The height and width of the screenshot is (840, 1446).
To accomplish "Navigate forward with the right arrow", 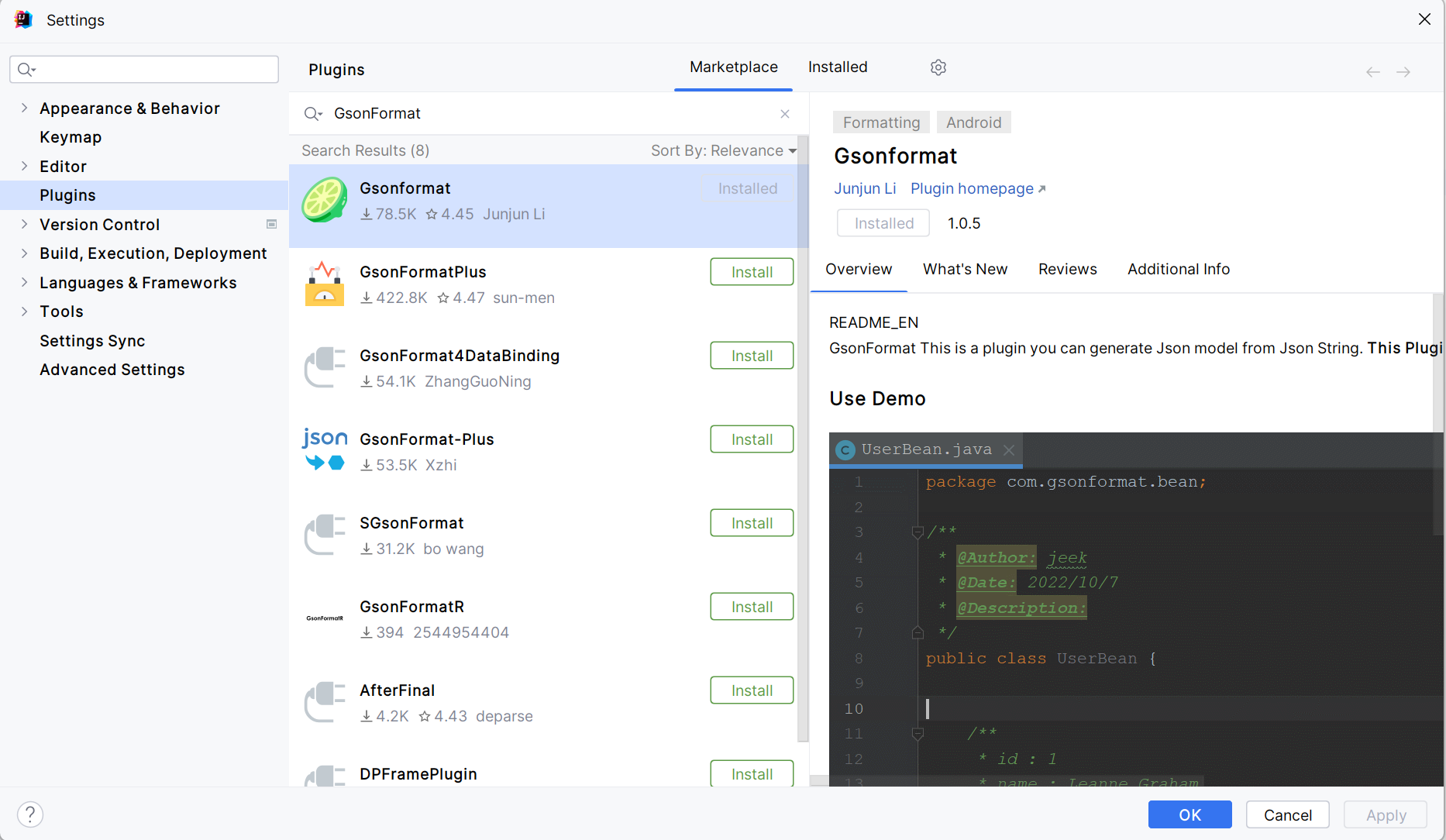I will click(1403, 72).
